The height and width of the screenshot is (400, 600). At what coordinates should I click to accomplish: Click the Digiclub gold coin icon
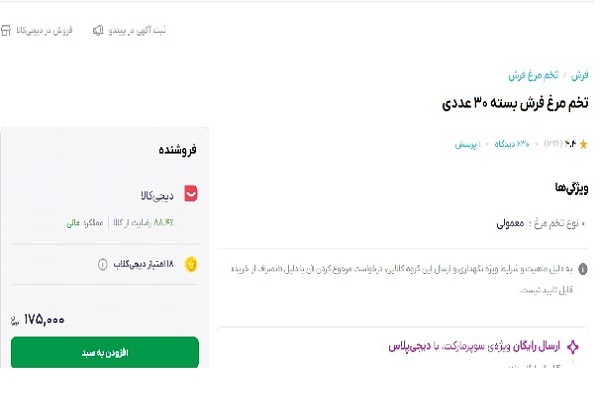click(x=191, y=264)
